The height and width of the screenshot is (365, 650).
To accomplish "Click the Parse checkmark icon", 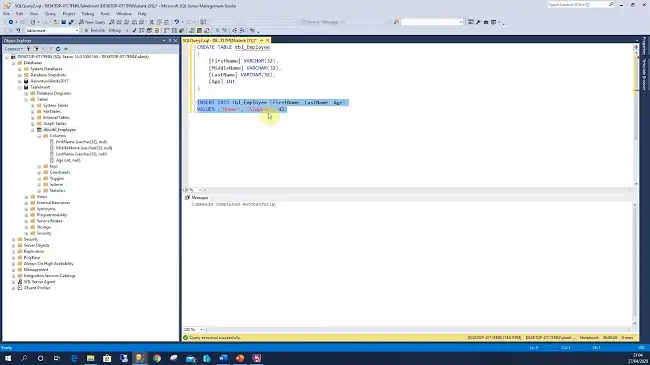I will [134, 30].
